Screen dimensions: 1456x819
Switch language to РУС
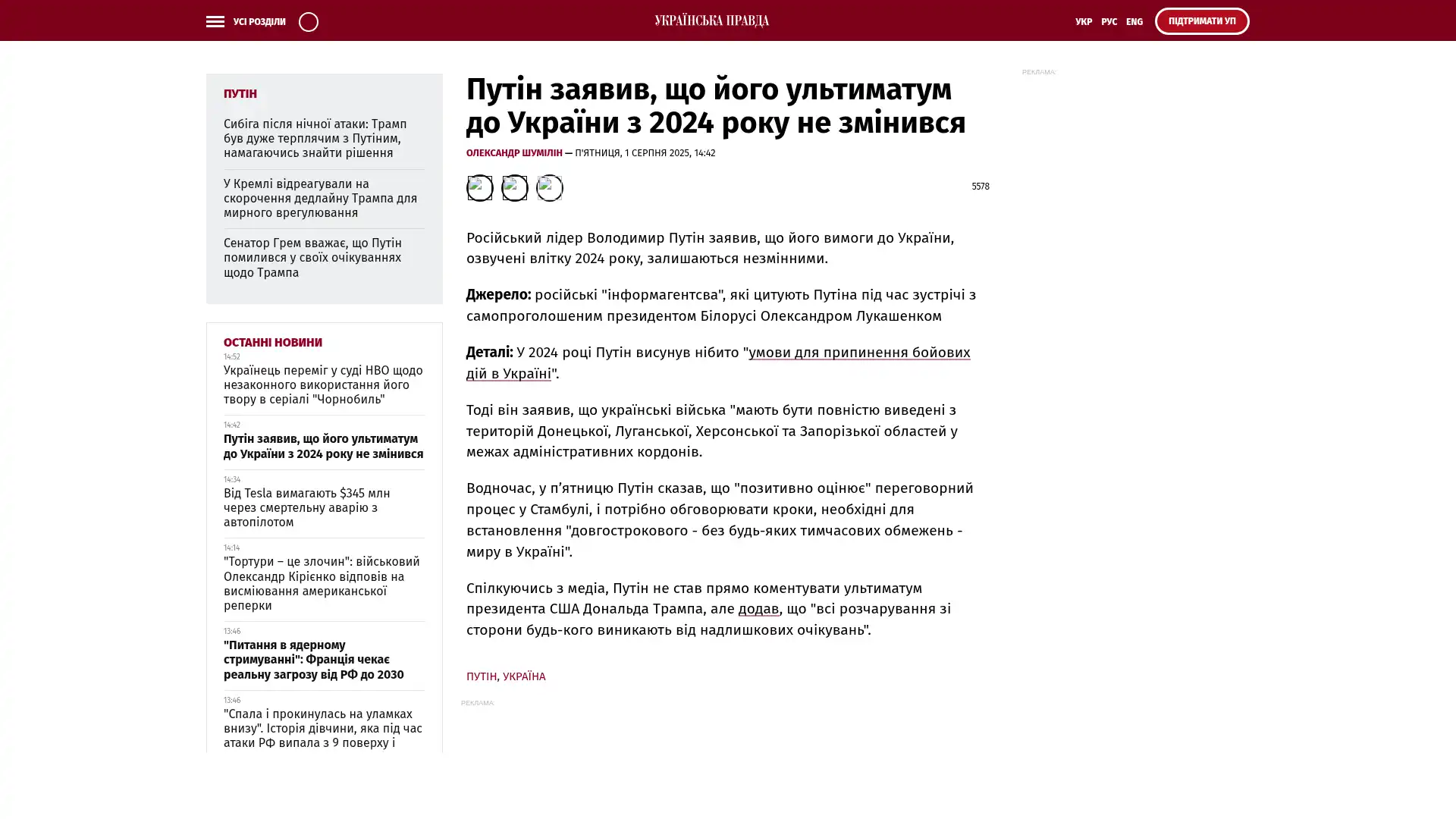pos(1109,21)
